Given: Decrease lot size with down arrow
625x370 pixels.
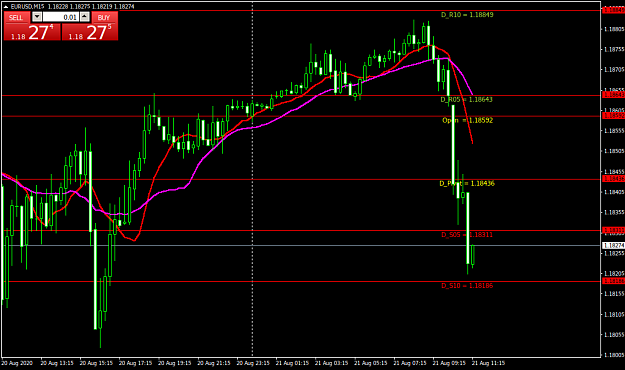Looking at the screenshot, I should tap(37, 17).
